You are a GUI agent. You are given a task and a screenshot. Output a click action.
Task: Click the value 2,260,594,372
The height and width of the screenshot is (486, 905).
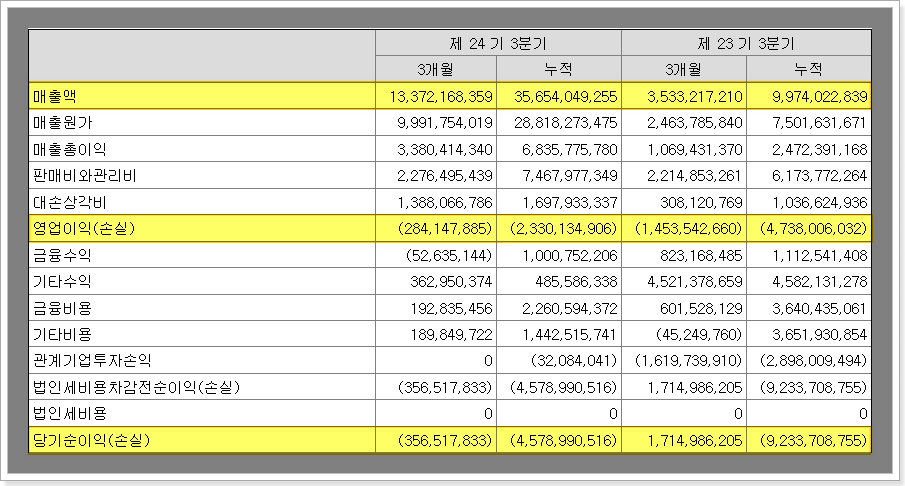[x=570, y=308]
